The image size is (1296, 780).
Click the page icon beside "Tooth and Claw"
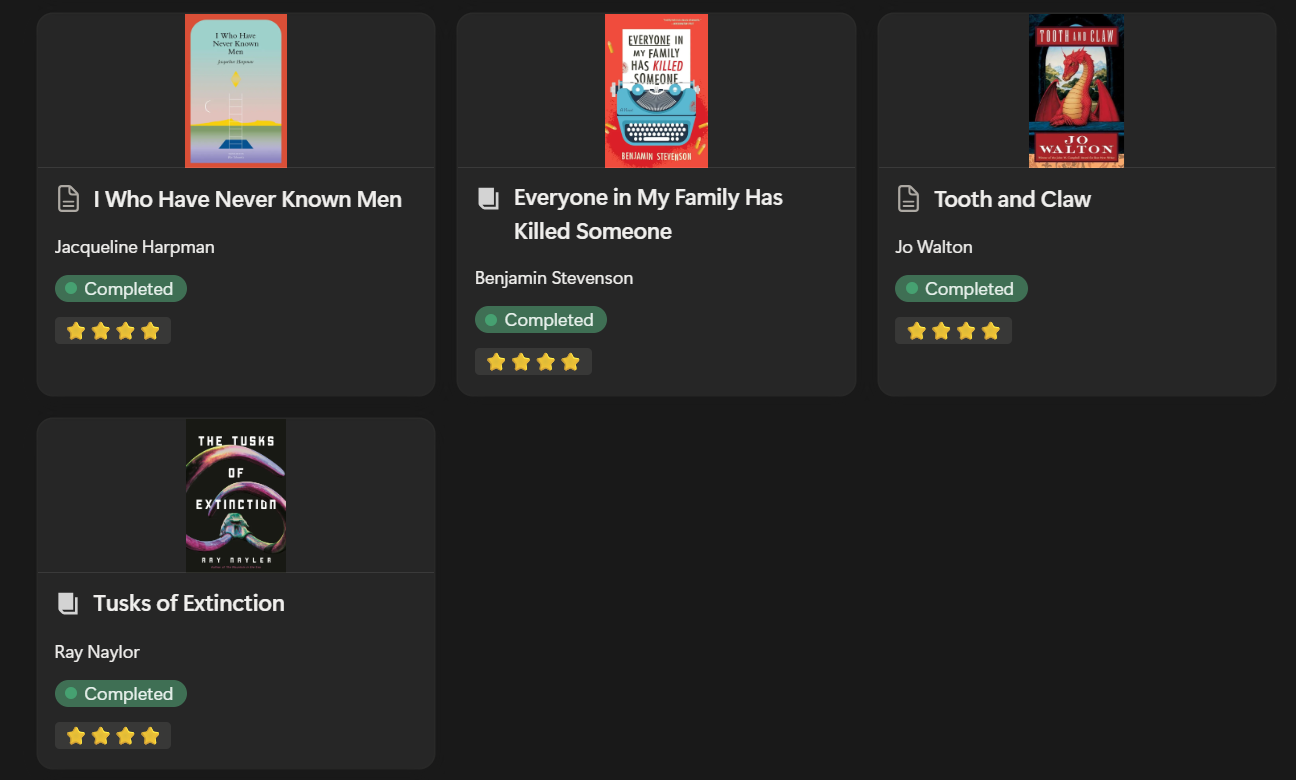coord(908,199)
